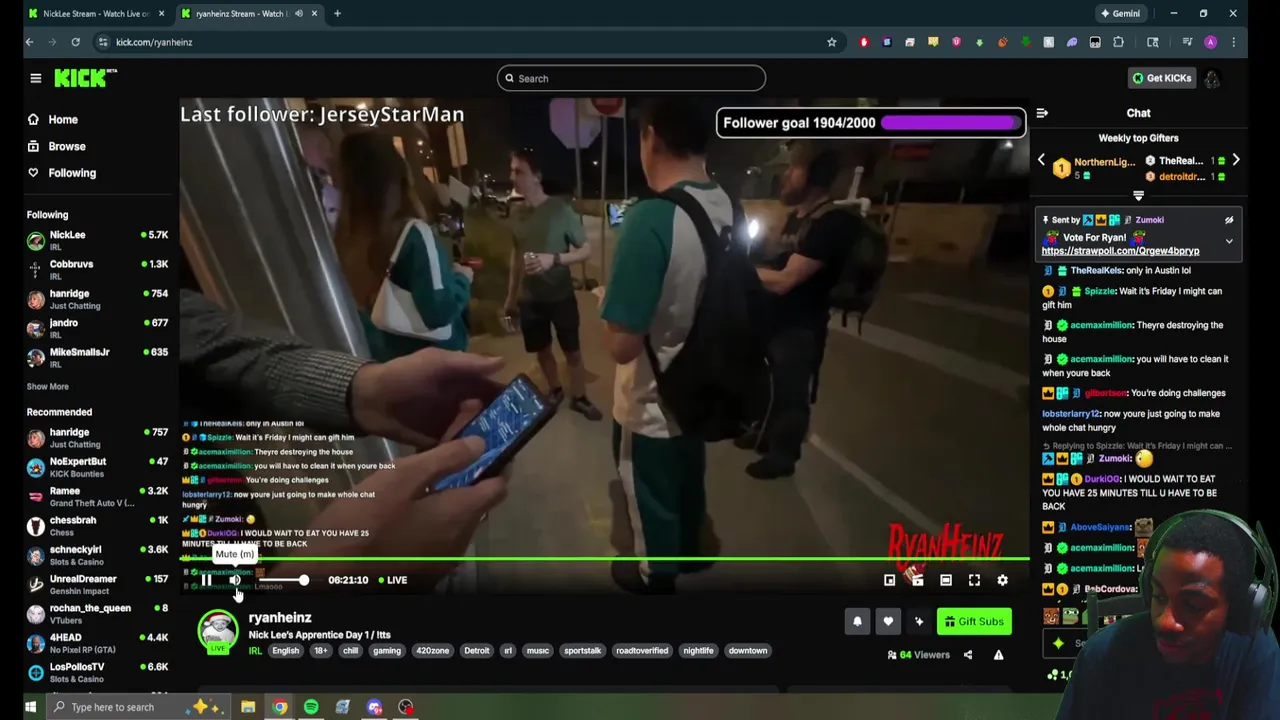Go to Kick logo homepage
Image resolution: width=1280 pixels, height=720 pixels.
pyautogui.click(x=85, y=78)
